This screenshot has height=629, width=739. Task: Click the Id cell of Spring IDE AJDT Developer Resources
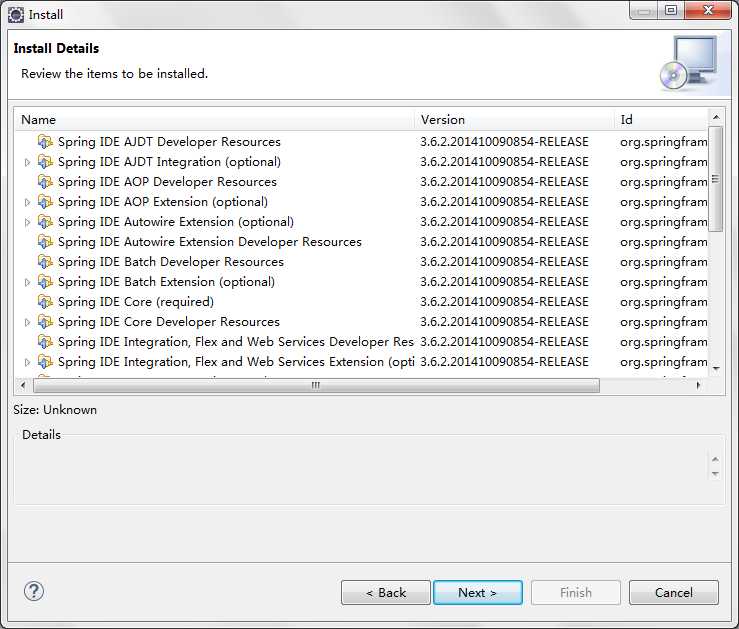[664, 142]
